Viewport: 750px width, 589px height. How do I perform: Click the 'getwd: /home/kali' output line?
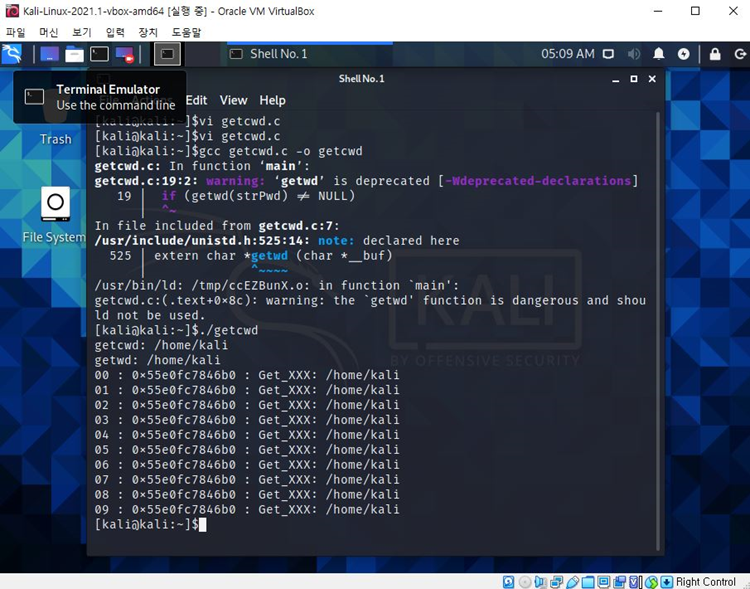[157, 360]
